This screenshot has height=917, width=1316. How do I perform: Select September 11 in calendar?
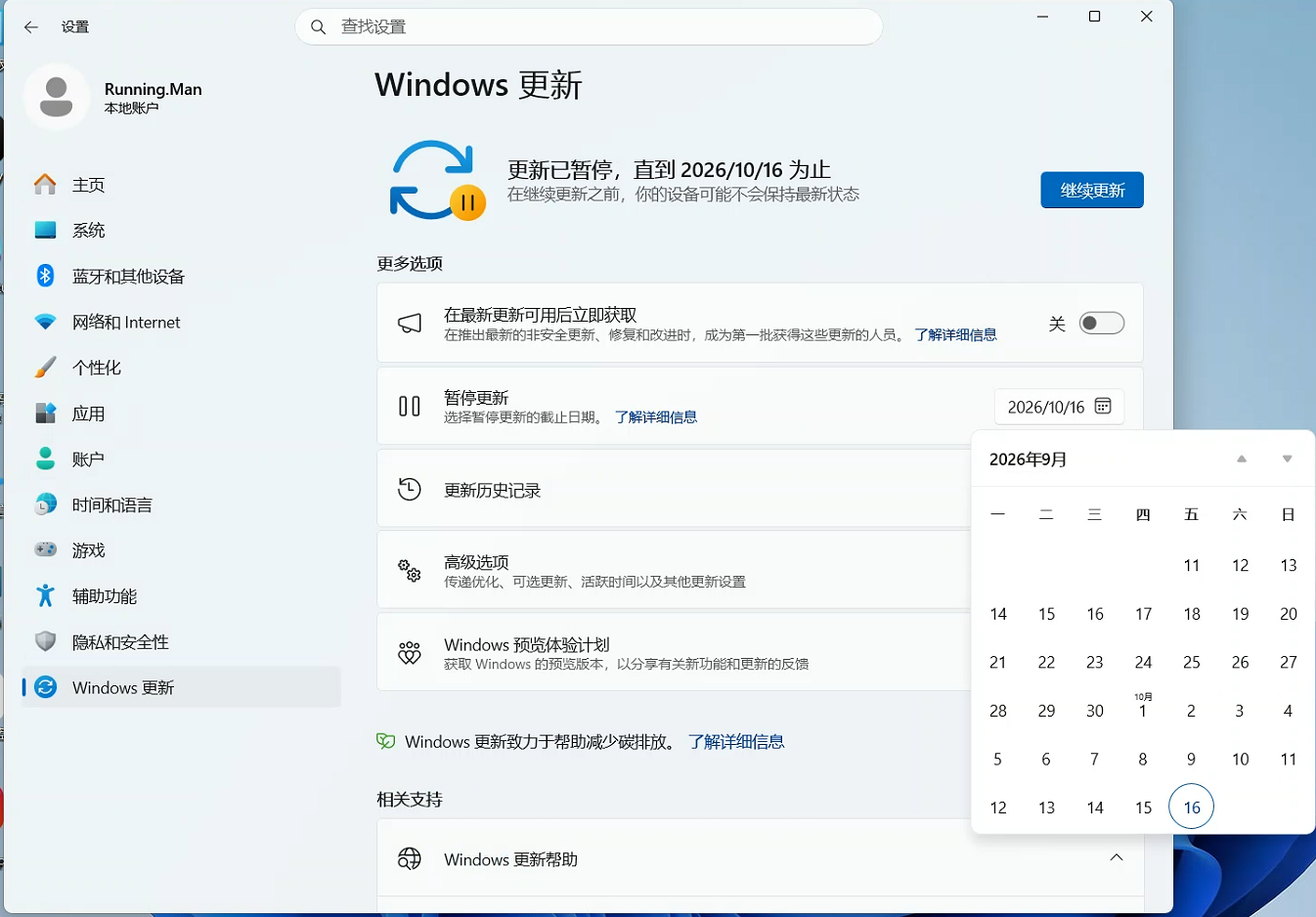click(x=1191, y=565)
